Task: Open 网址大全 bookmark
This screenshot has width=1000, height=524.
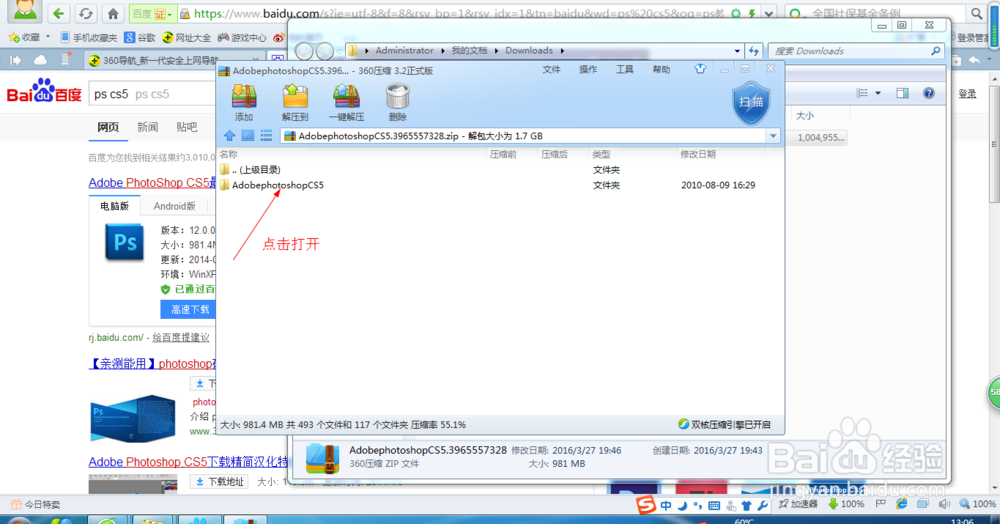Action: pos(186,38)
